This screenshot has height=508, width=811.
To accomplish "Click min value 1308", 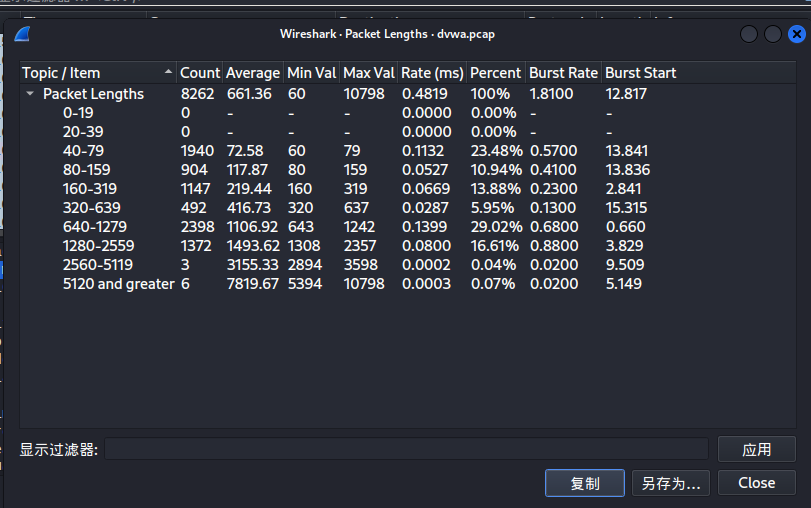I will [304, 246].
